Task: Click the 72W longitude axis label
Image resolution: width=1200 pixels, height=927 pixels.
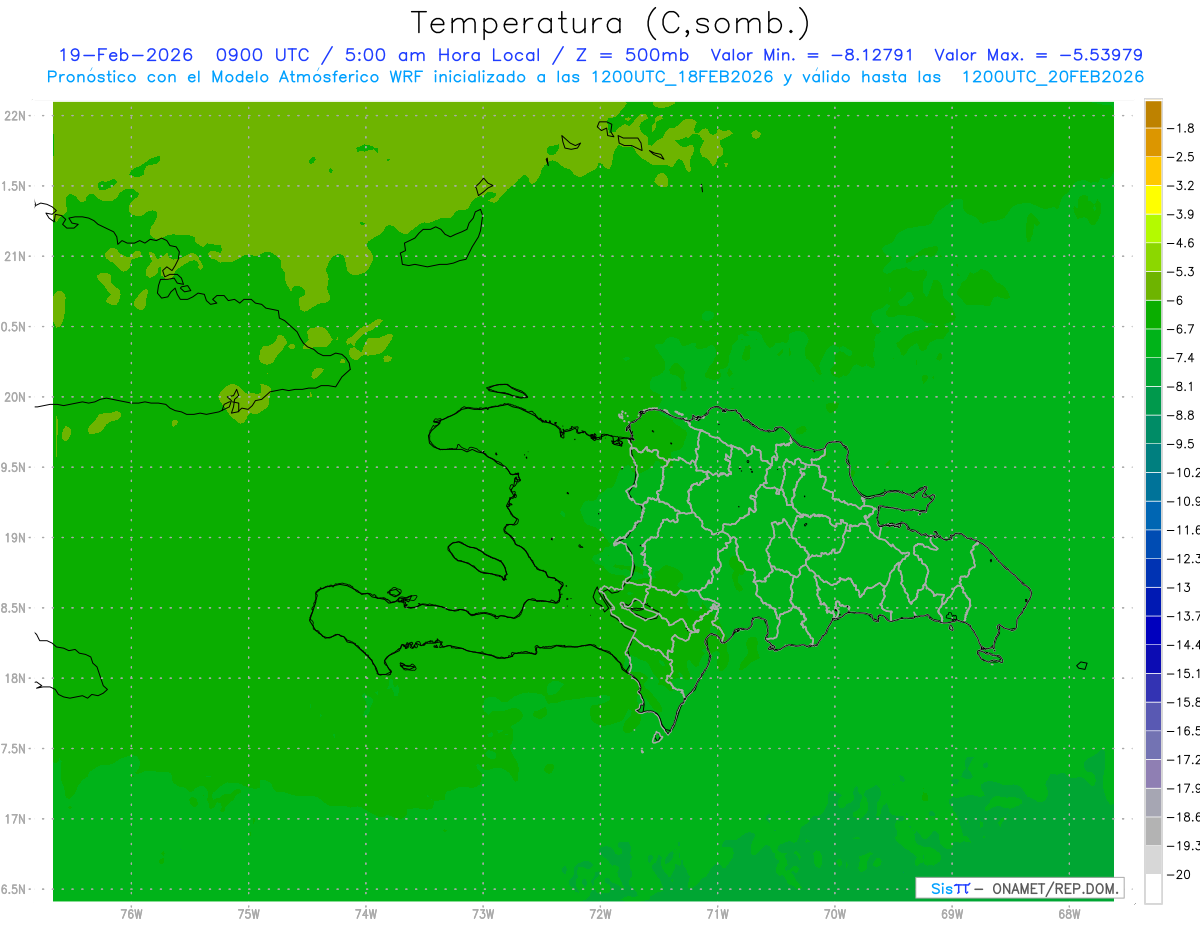Action: (x=600, y=914)
